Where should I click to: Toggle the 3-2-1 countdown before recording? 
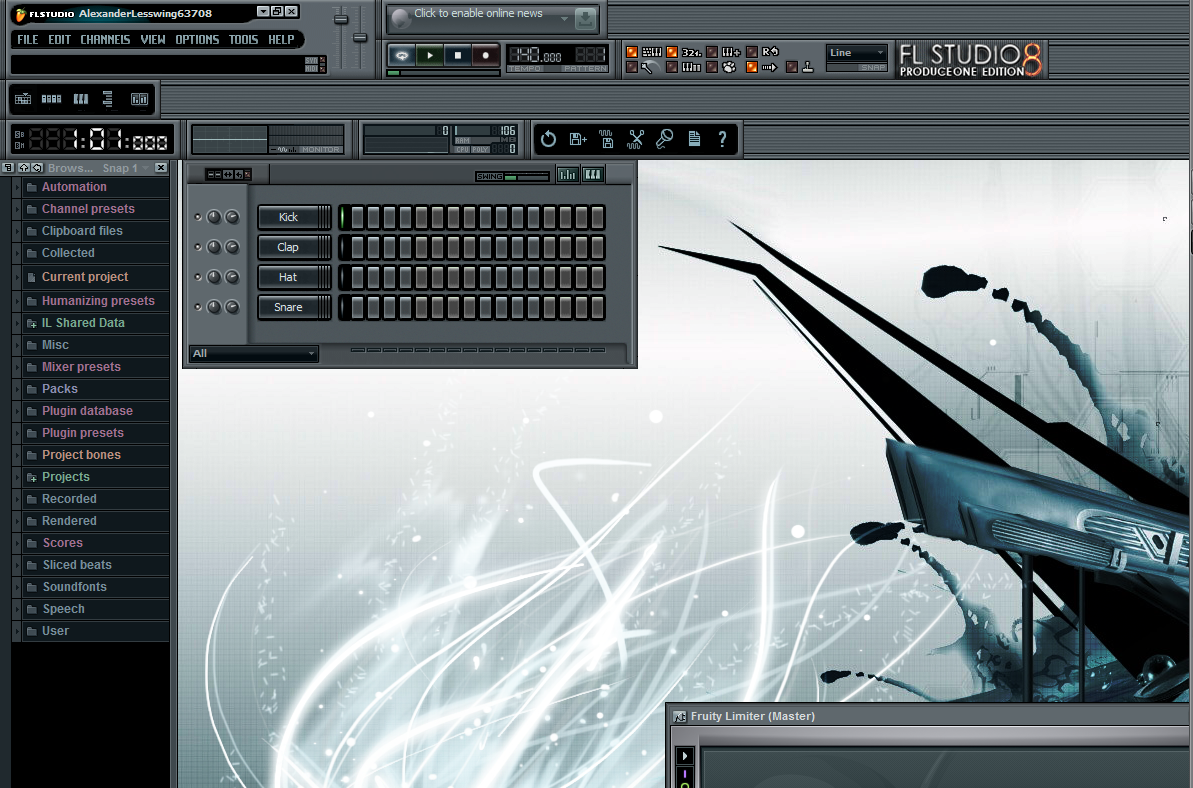click(672, 52)
